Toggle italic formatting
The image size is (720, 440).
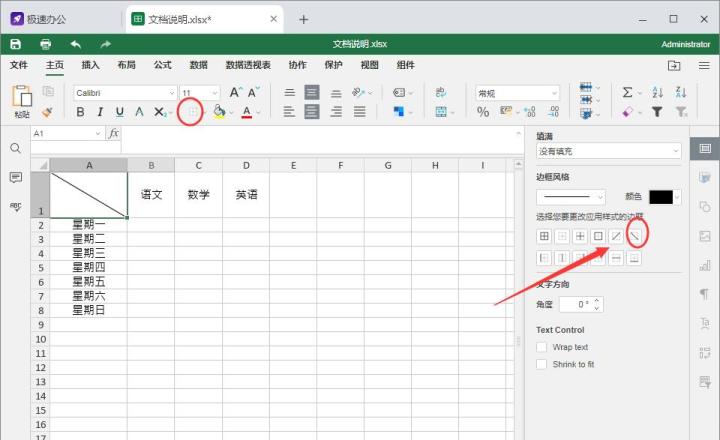[x=100, y=112]
